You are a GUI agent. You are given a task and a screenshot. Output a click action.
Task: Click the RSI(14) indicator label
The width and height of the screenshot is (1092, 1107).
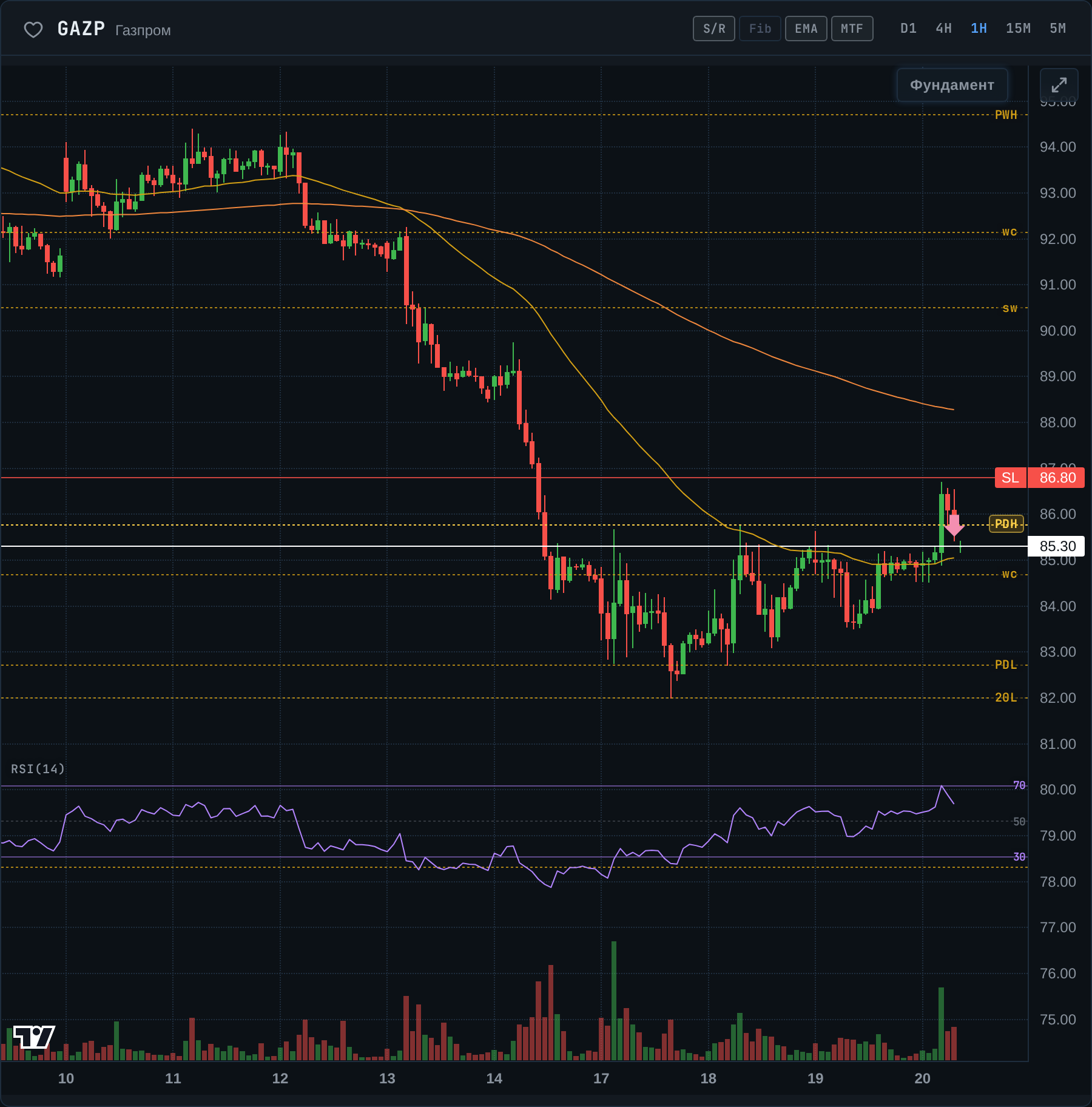[x=38, y=769]
